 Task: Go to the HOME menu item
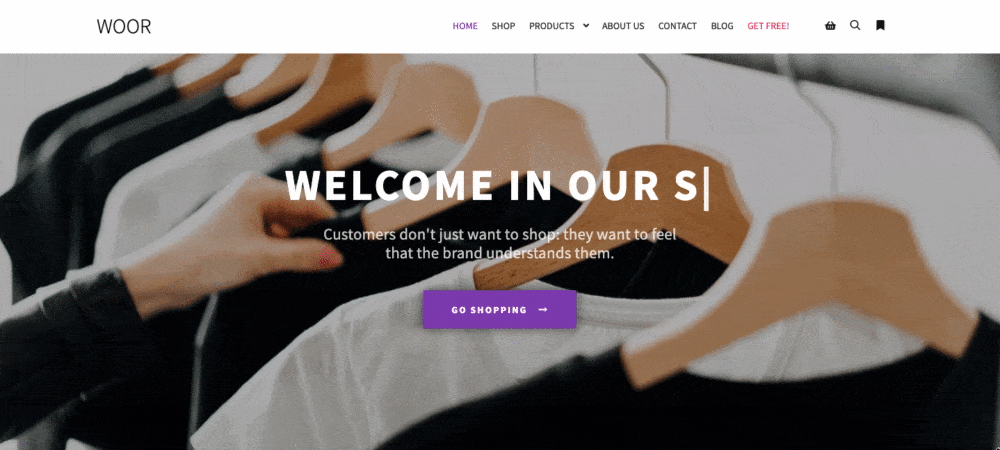[x=465, y=26]
